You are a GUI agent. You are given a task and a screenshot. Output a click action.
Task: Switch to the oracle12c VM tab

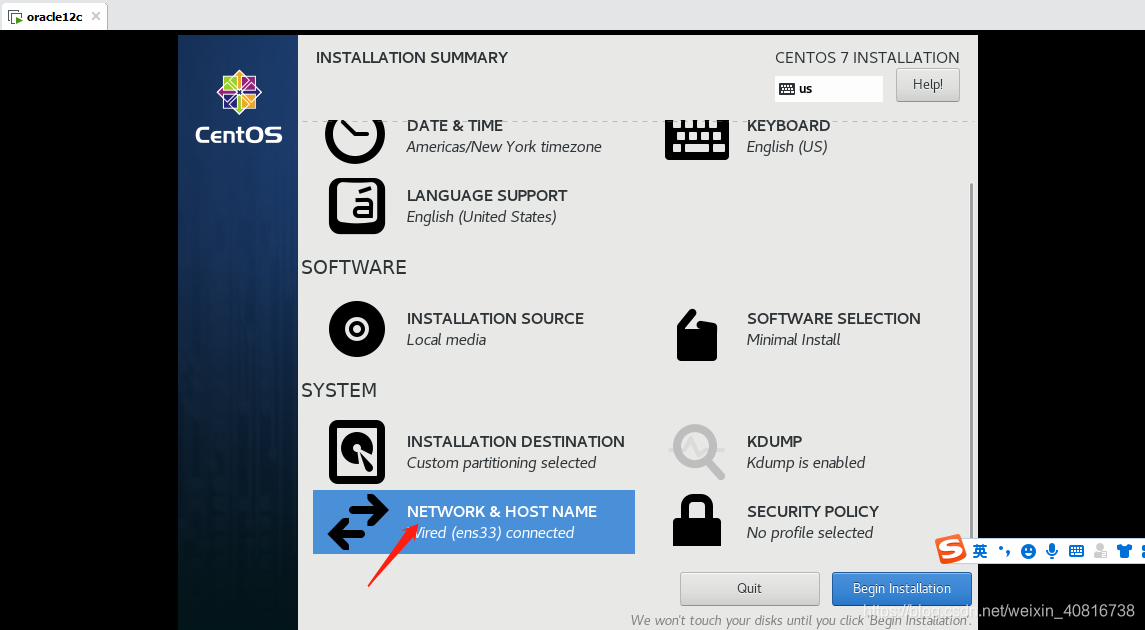pos(54,16)
